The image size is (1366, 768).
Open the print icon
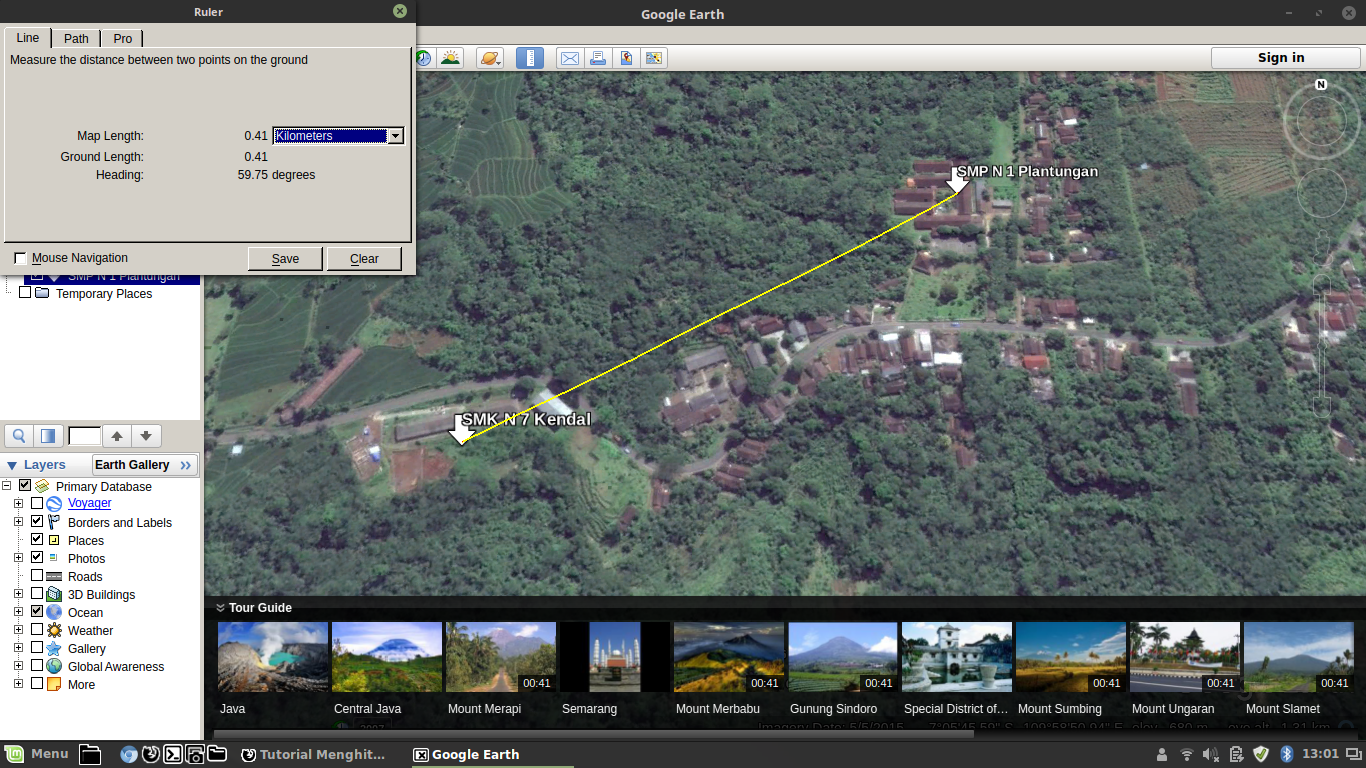point(597,57)
